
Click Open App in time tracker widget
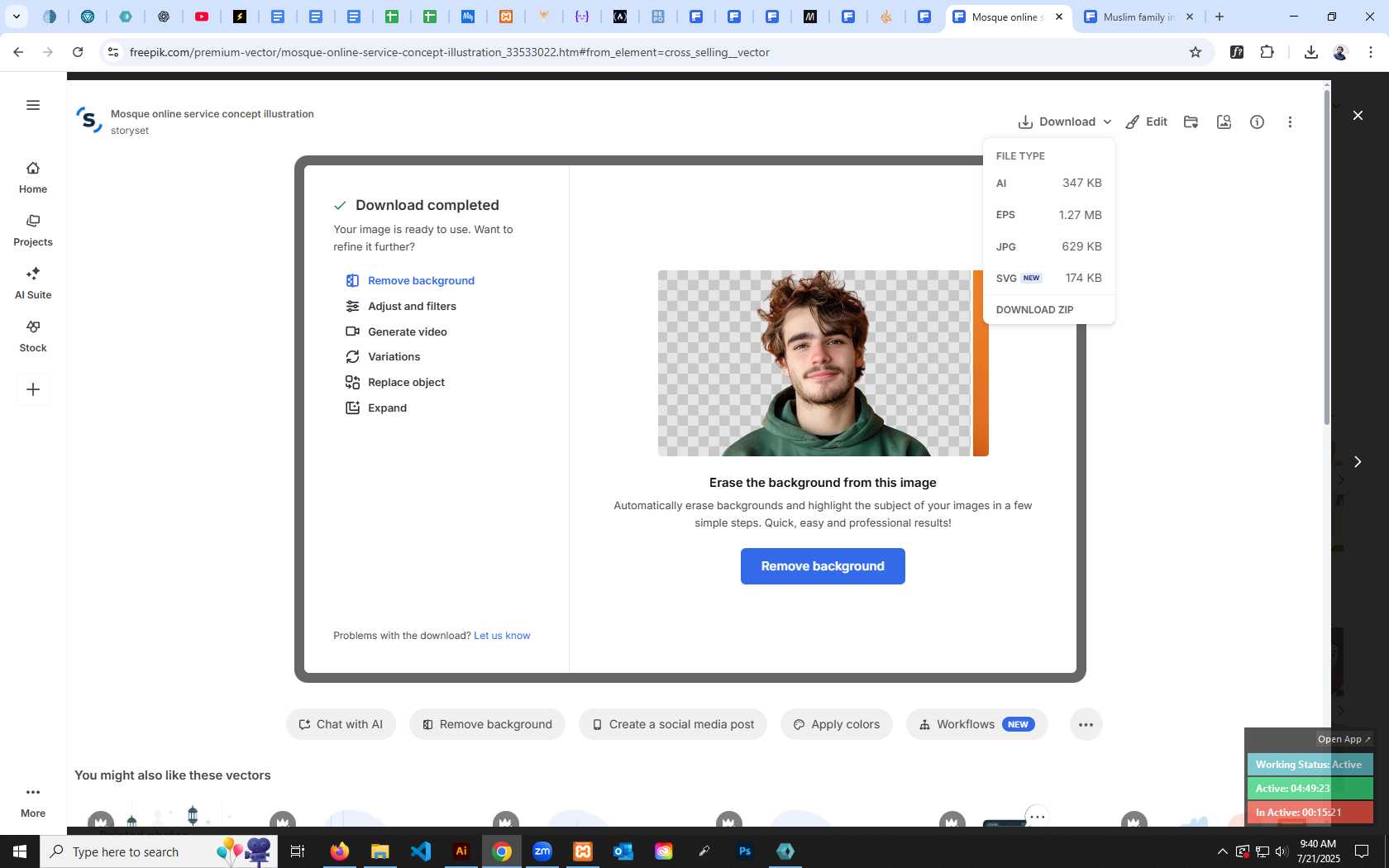pyautogui.click(x=1344, y=739)
